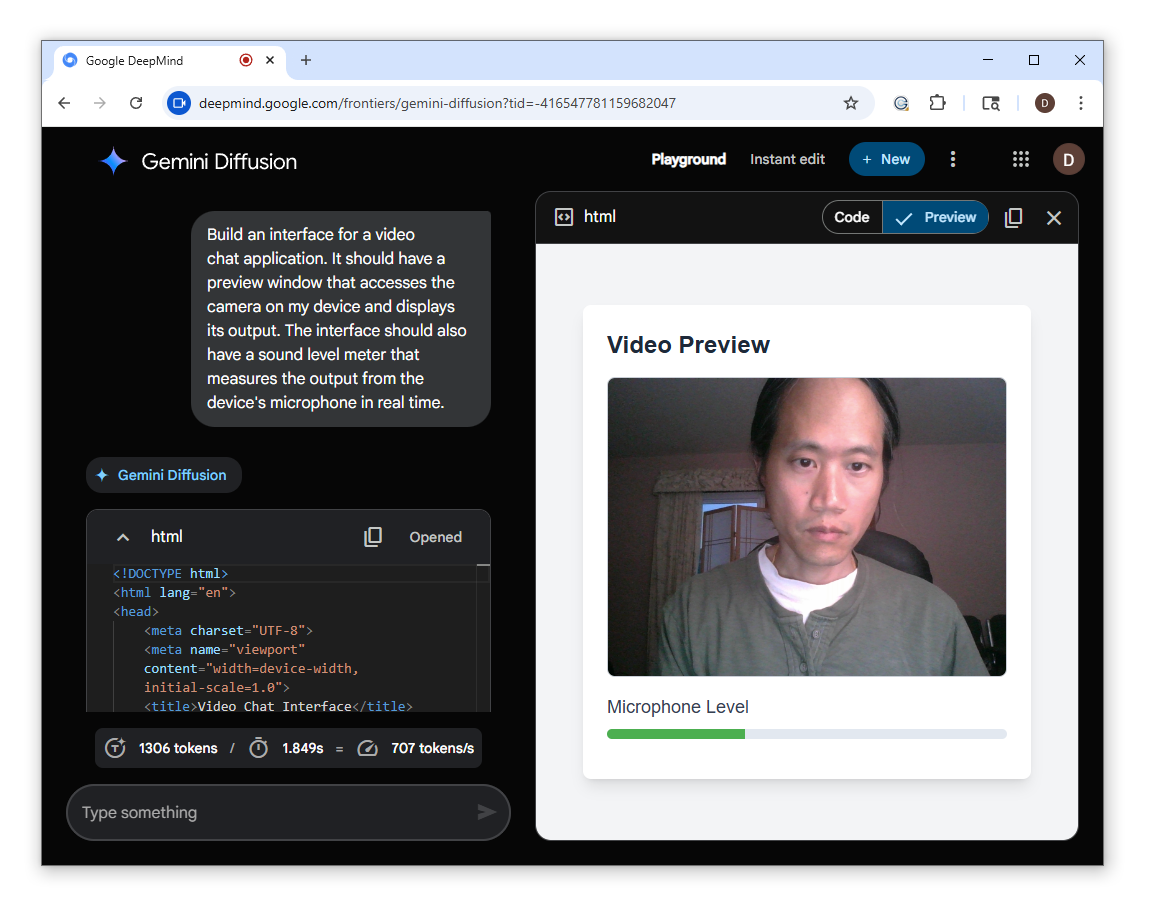Click the camera indicator in address bar

click(x=179, y=103)
